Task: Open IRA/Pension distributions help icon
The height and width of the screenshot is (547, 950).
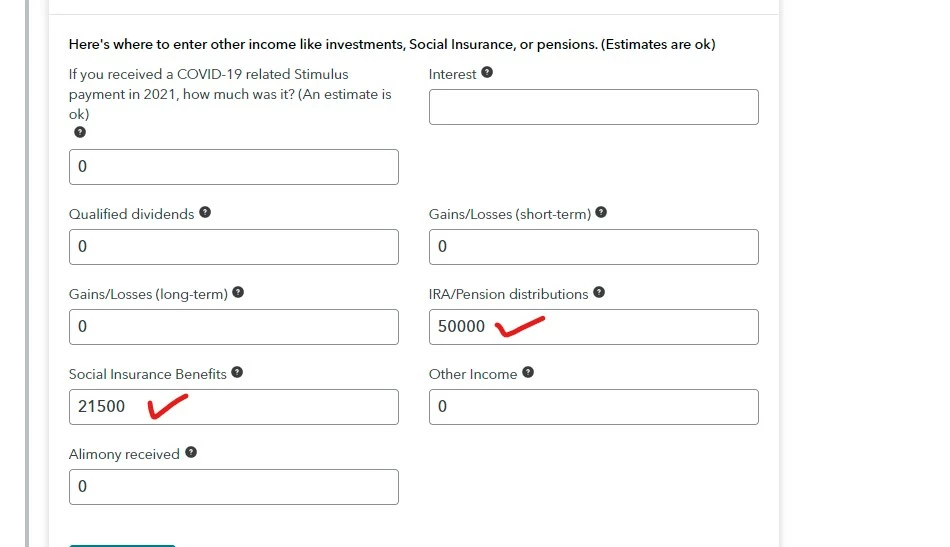Action: 599,293
